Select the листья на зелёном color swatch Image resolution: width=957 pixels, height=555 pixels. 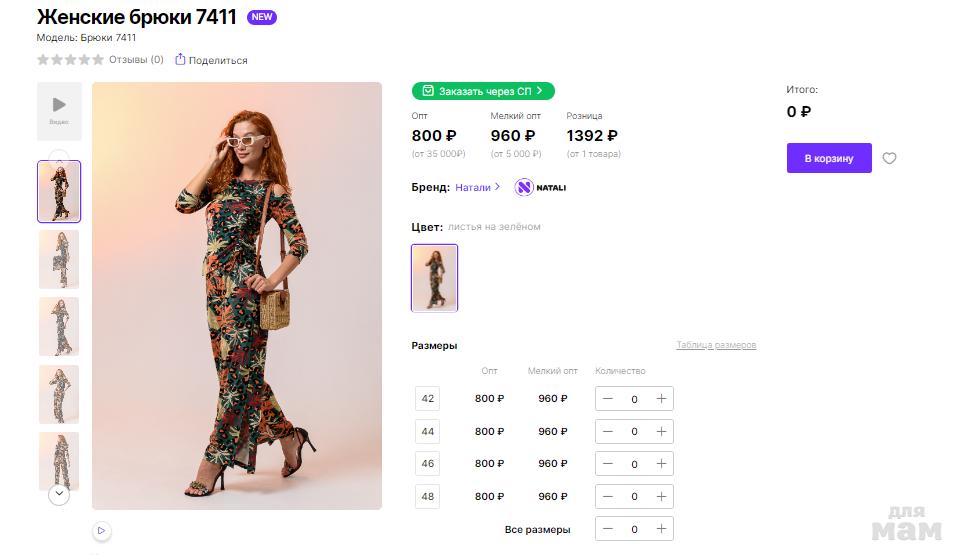(434, 278)
